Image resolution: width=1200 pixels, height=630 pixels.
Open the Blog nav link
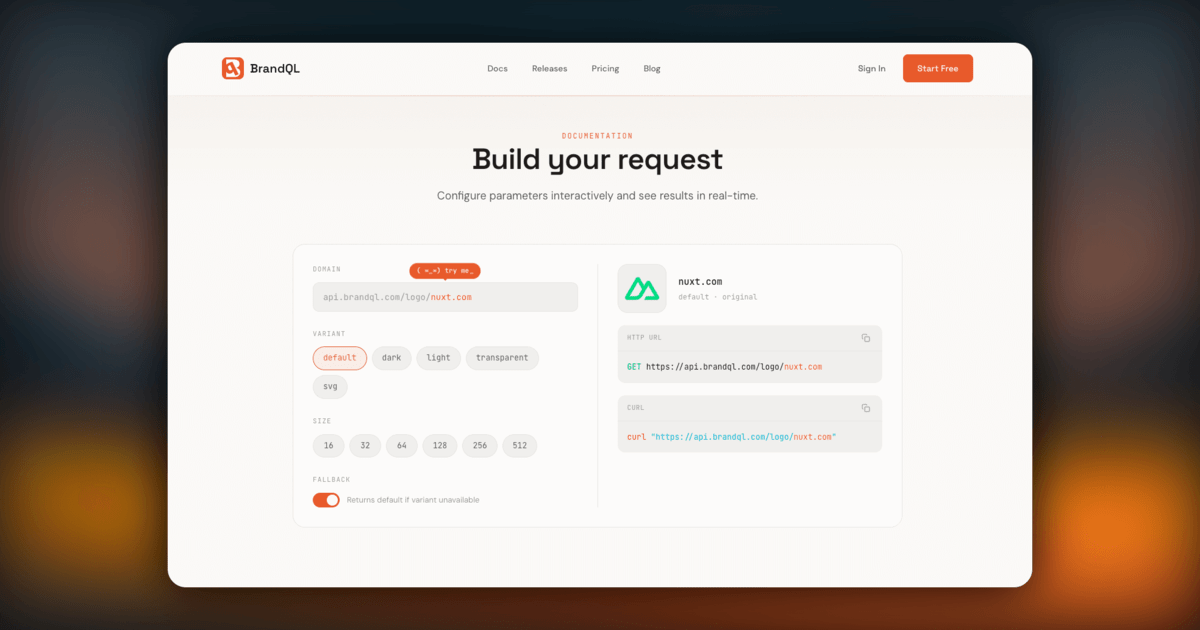tap(652, 69)
